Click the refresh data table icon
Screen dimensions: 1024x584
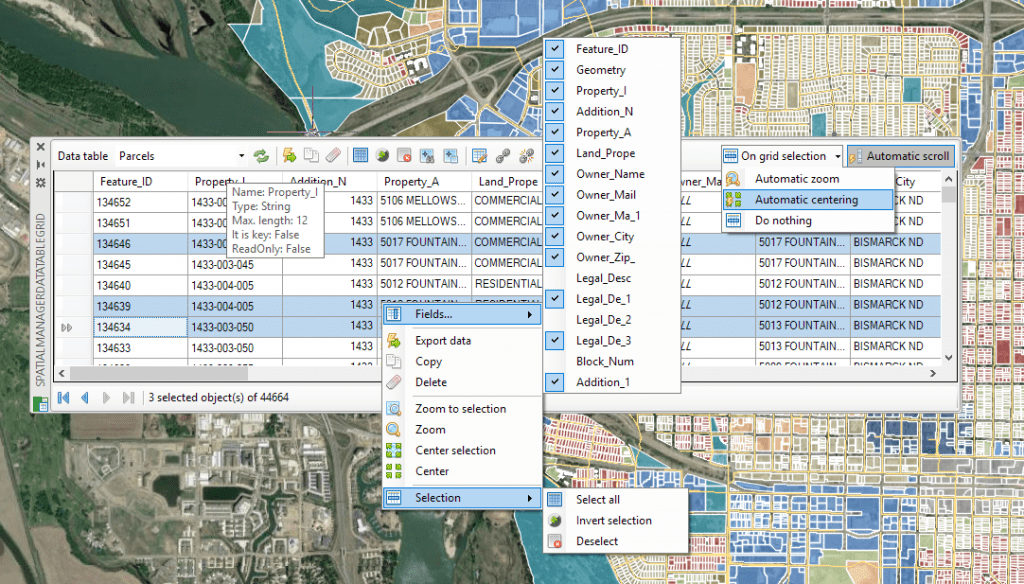tap(259, 155)
